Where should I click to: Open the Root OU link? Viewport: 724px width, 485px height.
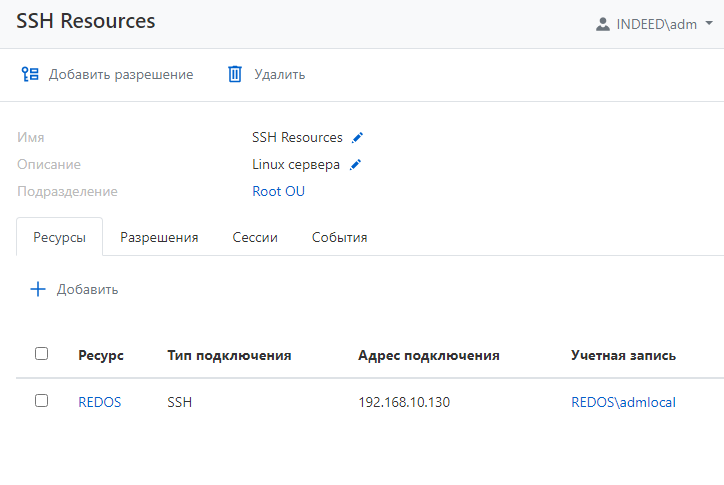pos(278,191)
